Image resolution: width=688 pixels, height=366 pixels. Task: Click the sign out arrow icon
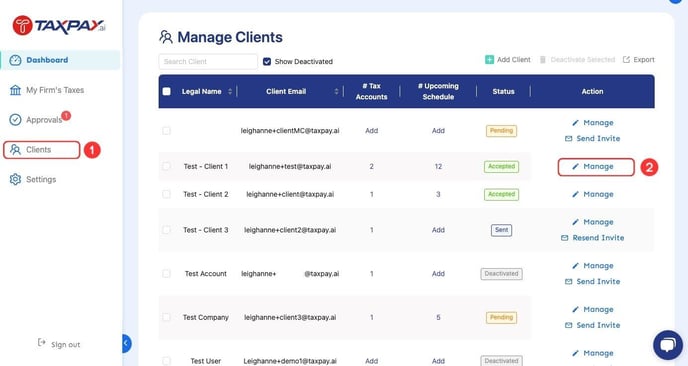tap(42, 342)
